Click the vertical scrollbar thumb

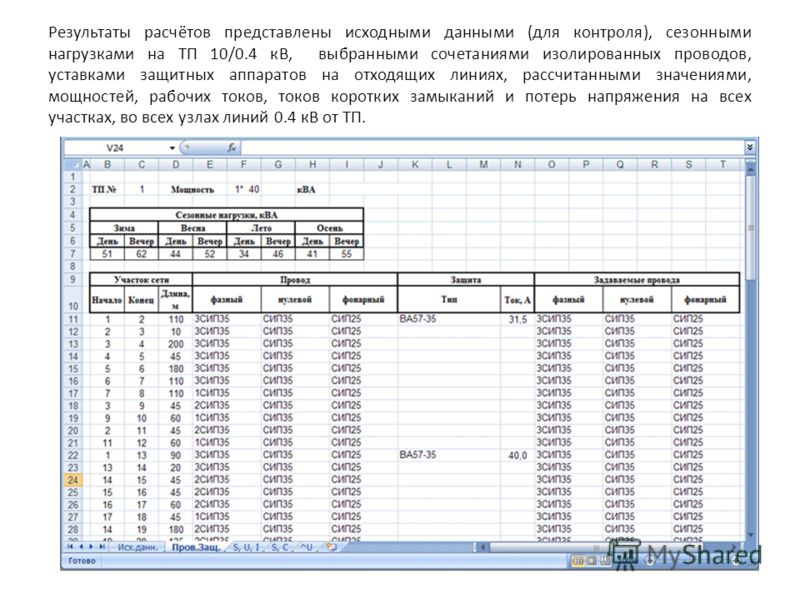click(x=750, y=227)
